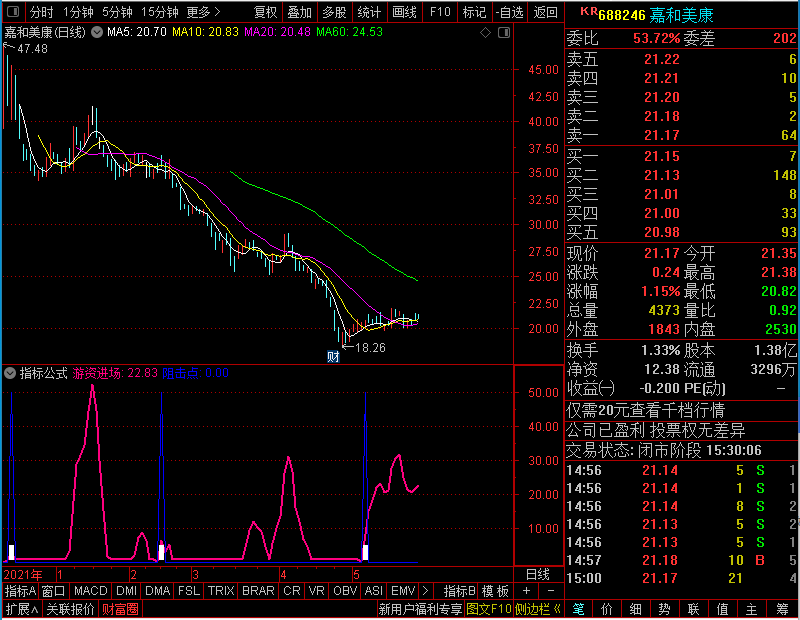This screenshot has width=800, height=620.
Task: Switch to the MACD indicator
Action: [x=90, y=591]
